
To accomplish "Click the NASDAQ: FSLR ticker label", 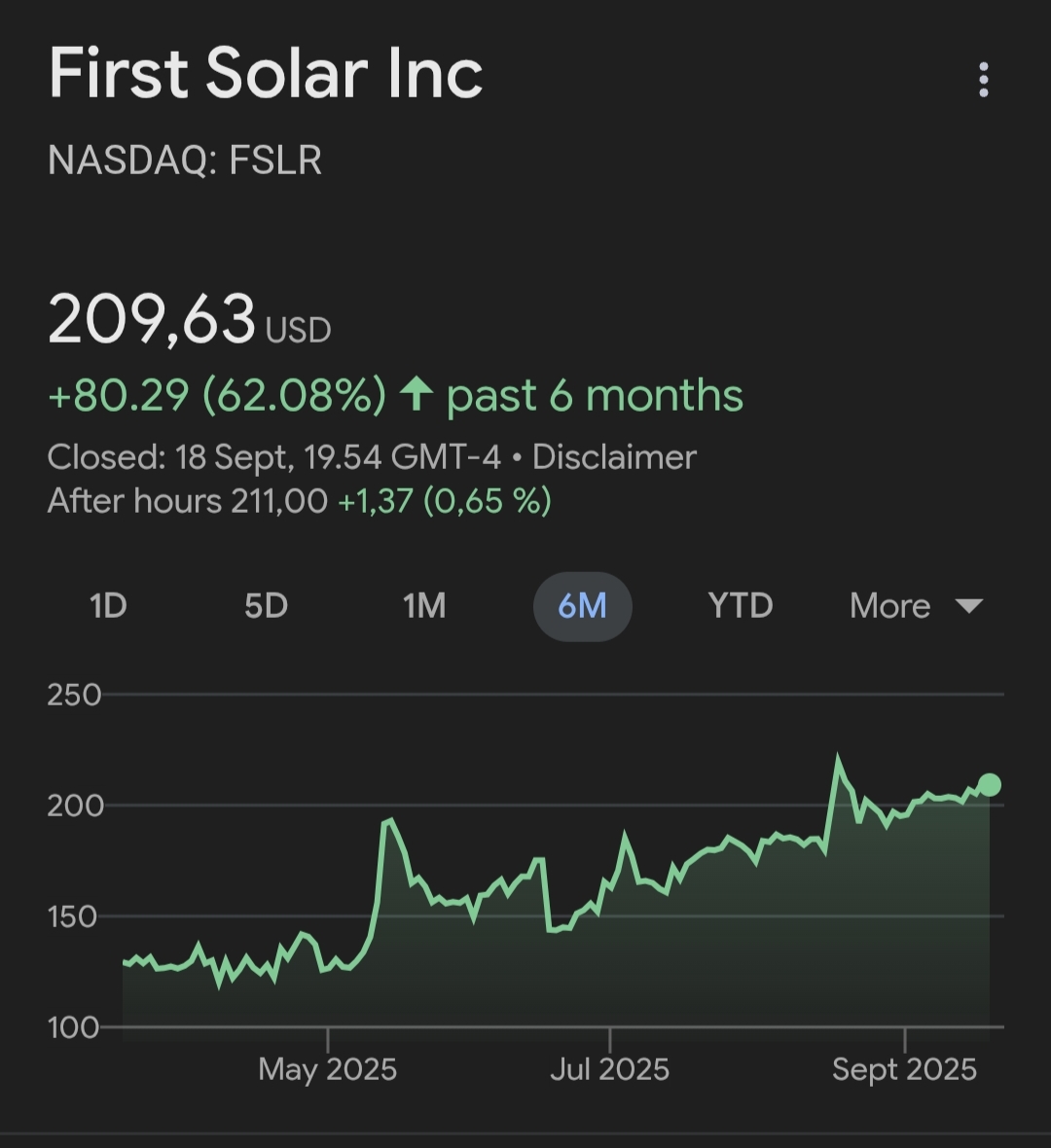I will click(185, 161).
